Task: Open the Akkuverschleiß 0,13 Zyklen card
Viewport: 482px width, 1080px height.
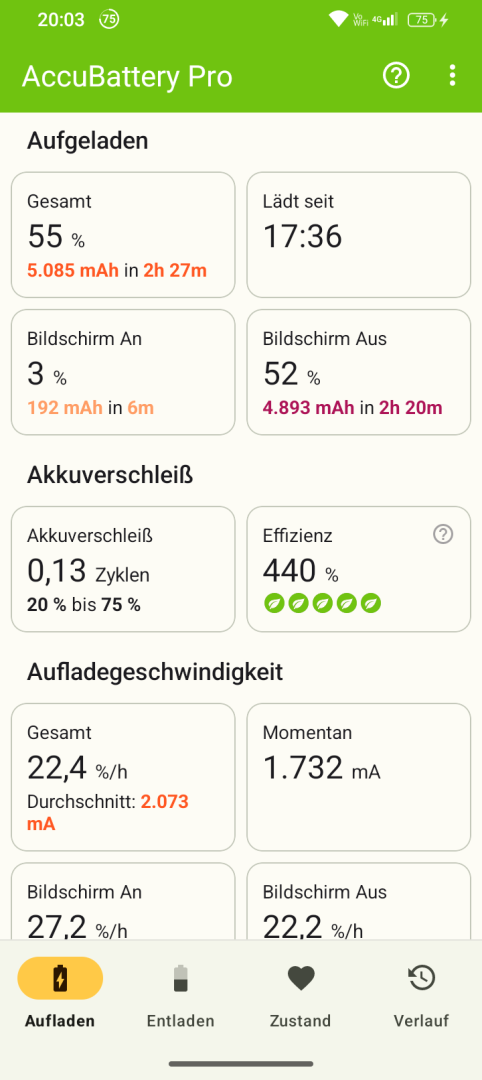Action: 123,569
